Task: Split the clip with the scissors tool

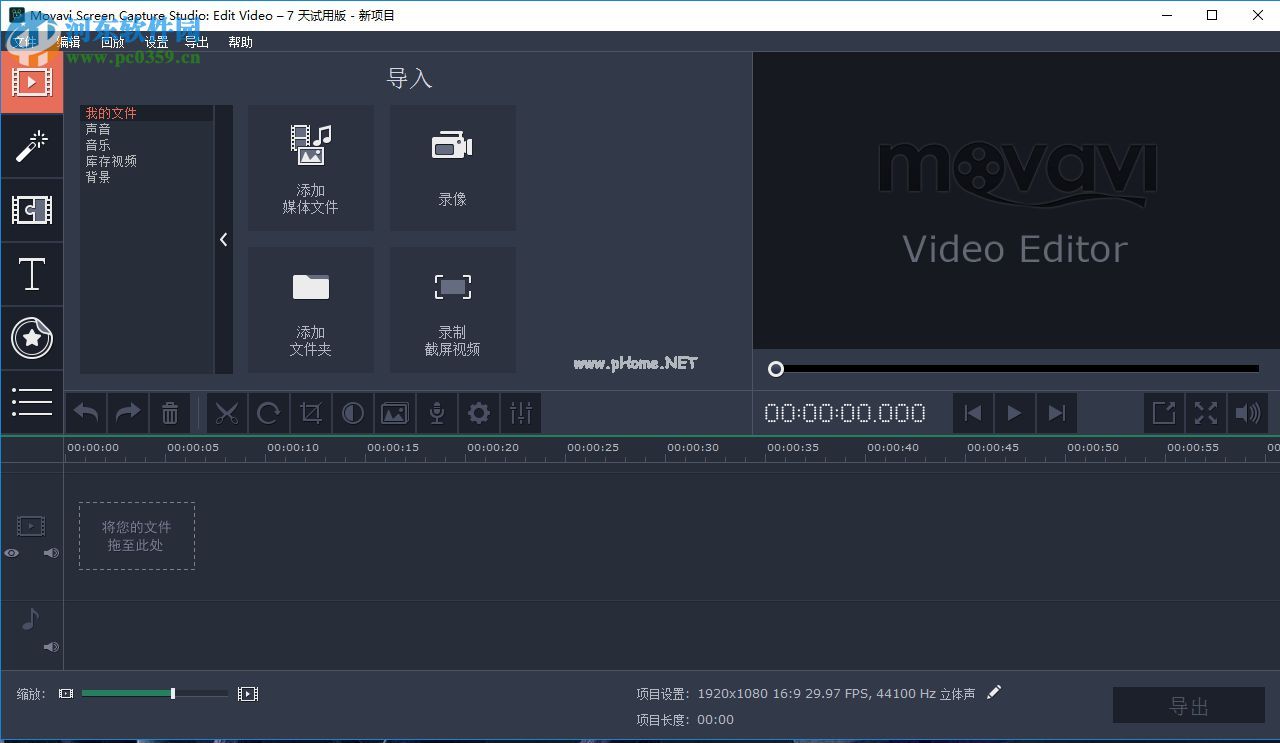Action: click(227, 412)
